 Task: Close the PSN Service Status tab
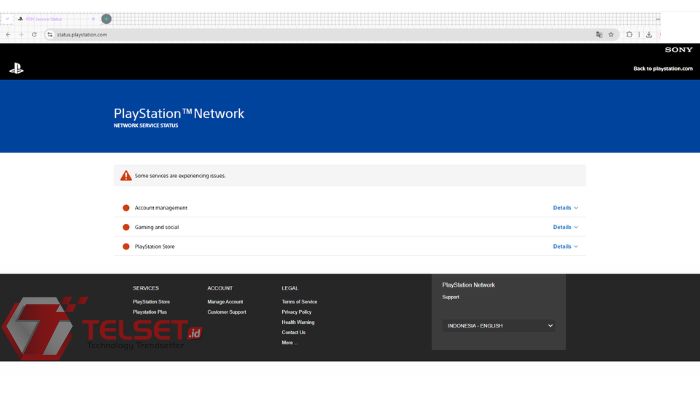[x=93, y=19]
